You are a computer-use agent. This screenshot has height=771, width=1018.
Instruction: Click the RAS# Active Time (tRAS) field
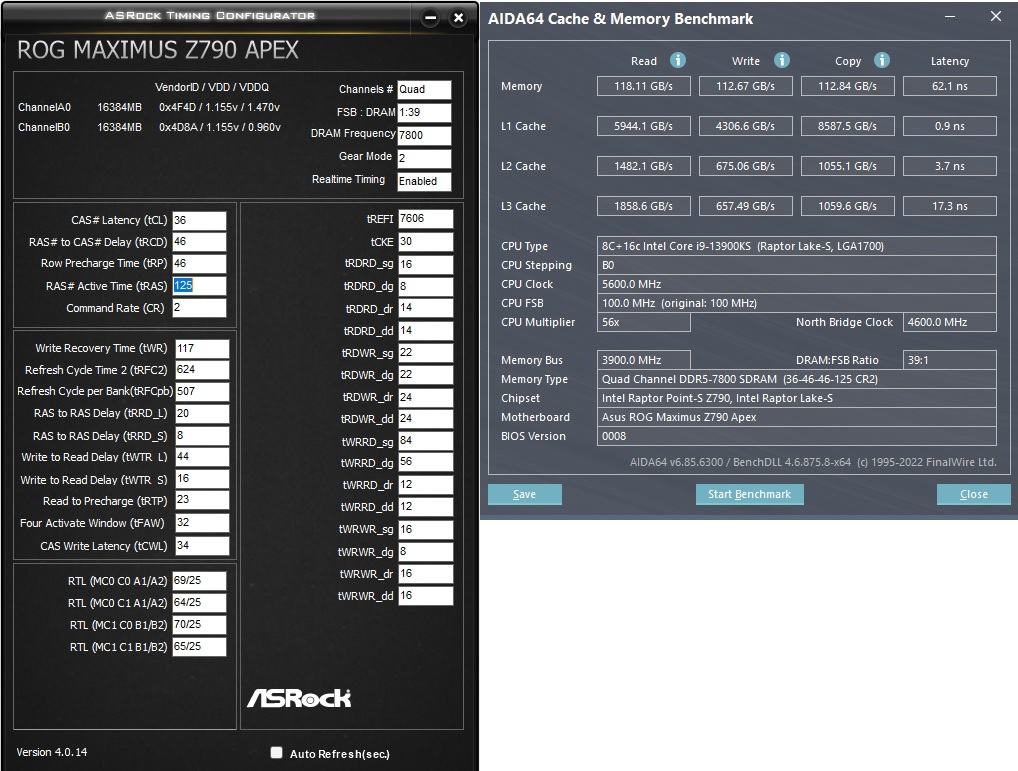point(199,286)
